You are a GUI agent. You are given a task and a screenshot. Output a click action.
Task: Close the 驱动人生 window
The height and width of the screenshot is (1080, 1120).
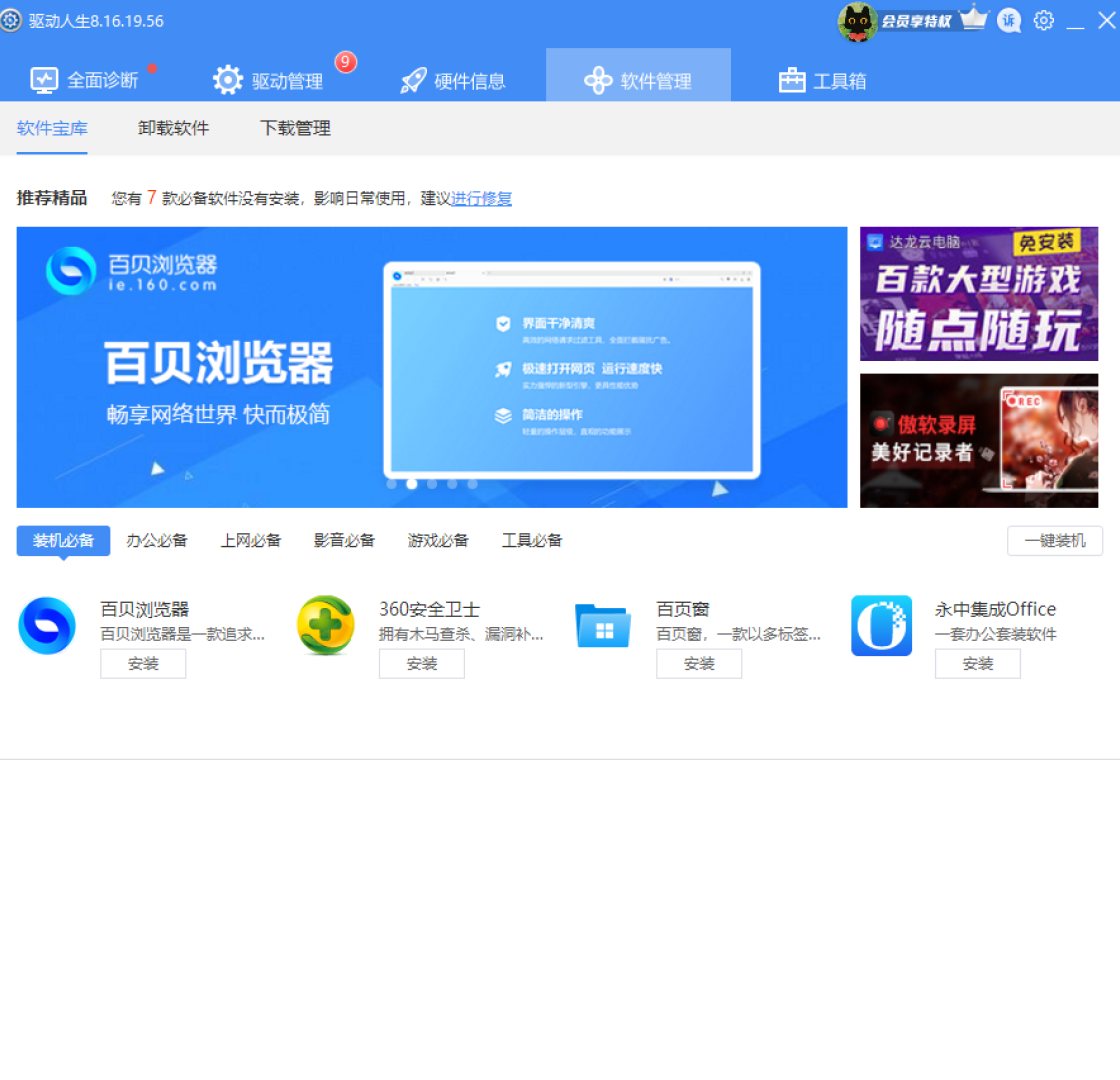coord(1106,20)
